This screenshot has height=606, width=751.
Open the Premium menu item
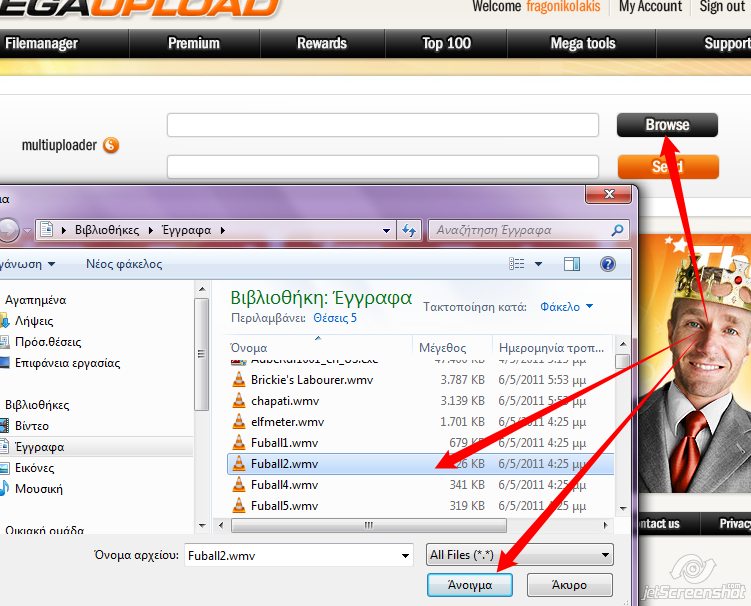pyautogui.click(x=194, y=44)
